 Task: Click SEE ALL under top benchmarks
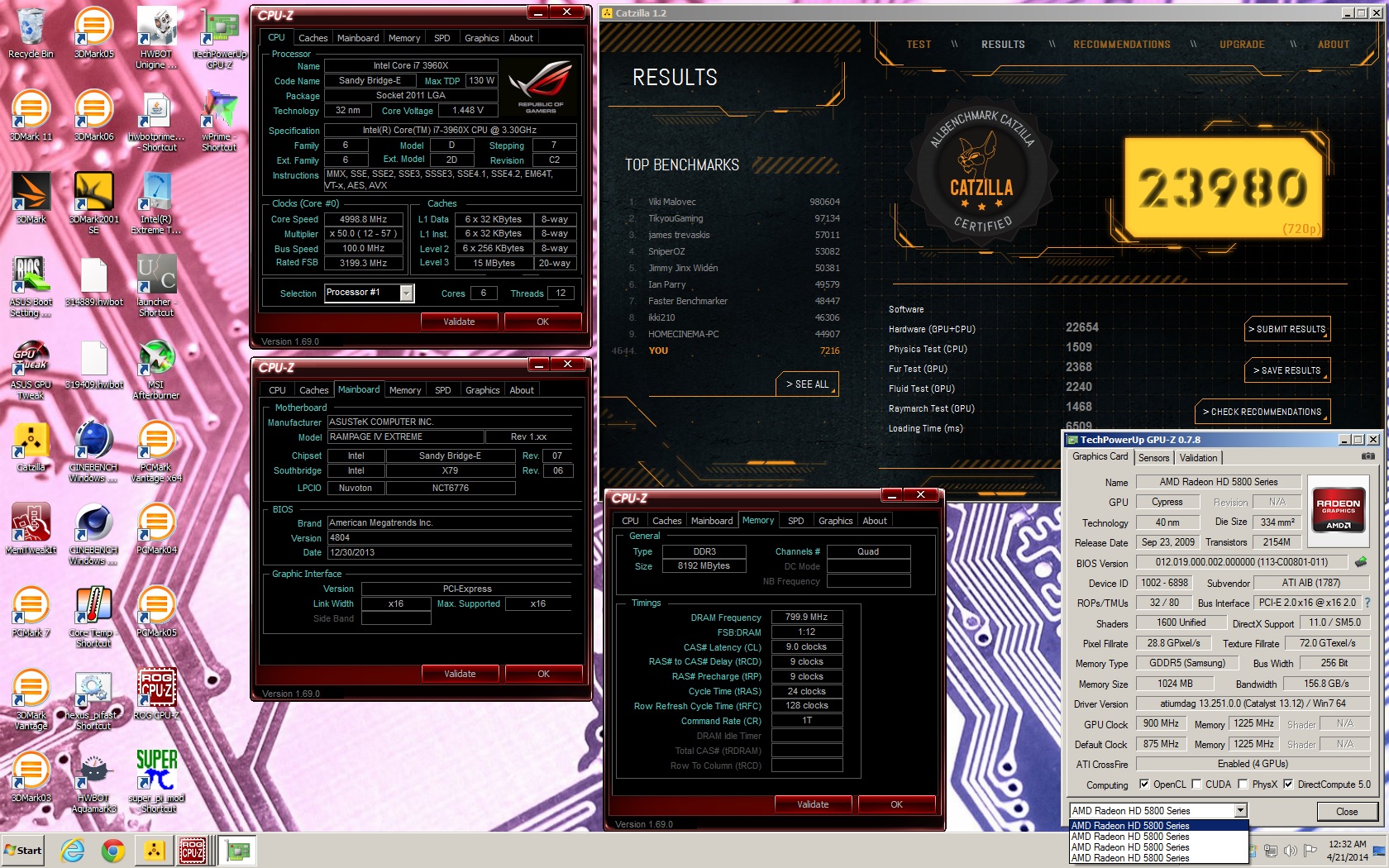(x=807, y=384)
